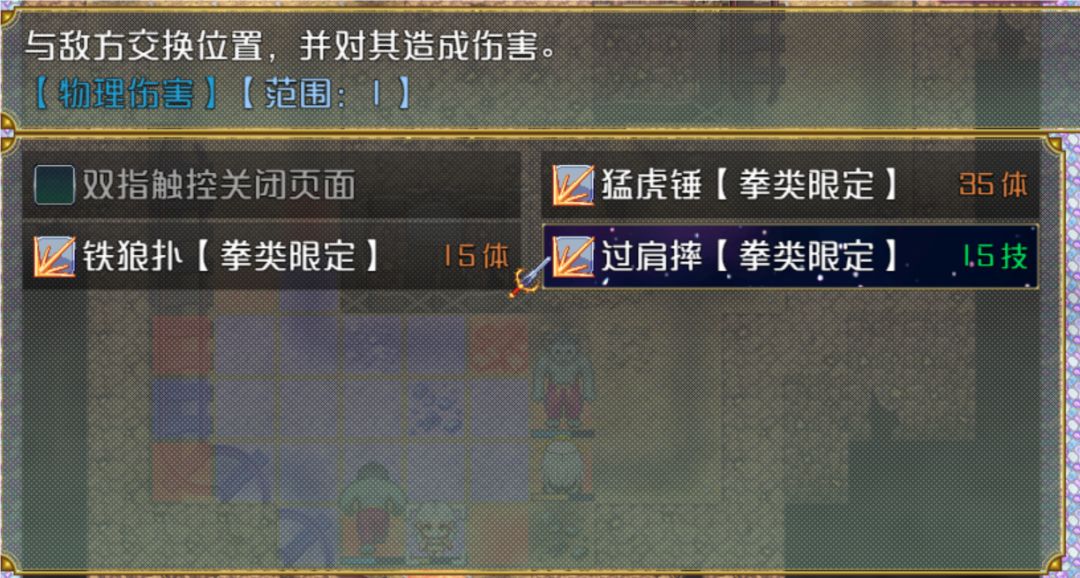The width and height of the screenshot is (1080, 578).
Task: Click the sword-shaped selection cursor
Action: (x=529, y=277)
